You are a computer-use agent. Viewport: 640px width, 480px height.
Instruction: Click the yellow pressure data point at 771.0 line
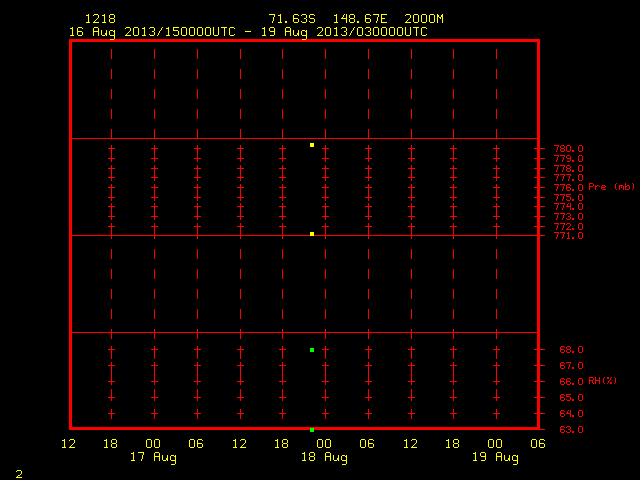pyautogui.click(x=312, y=234)
